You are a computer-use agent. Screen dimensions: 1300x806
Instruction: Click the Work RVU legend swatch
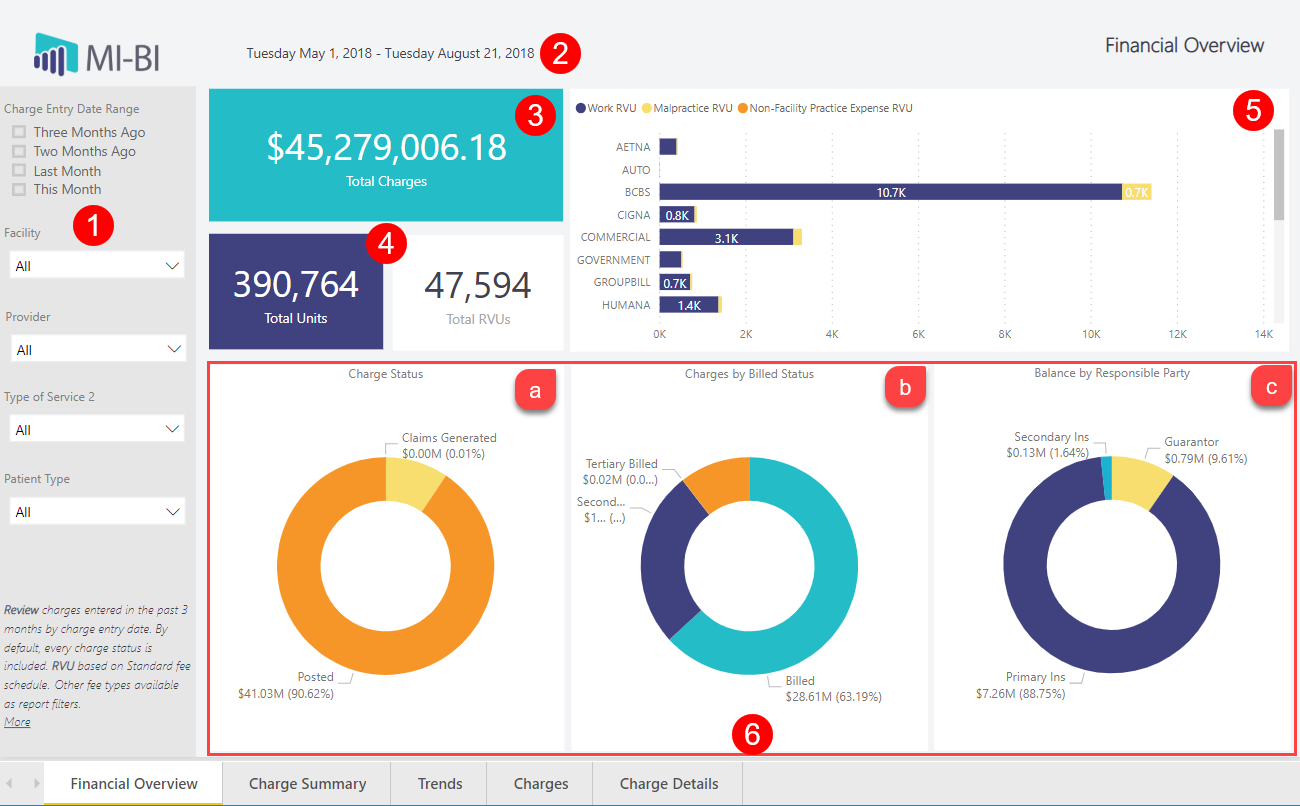581,108
